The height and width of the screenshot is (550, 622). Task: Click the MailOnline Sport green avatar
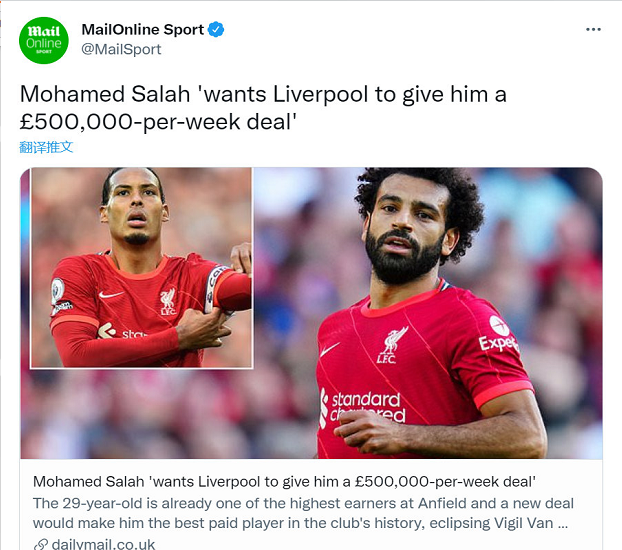pos(44,40)
